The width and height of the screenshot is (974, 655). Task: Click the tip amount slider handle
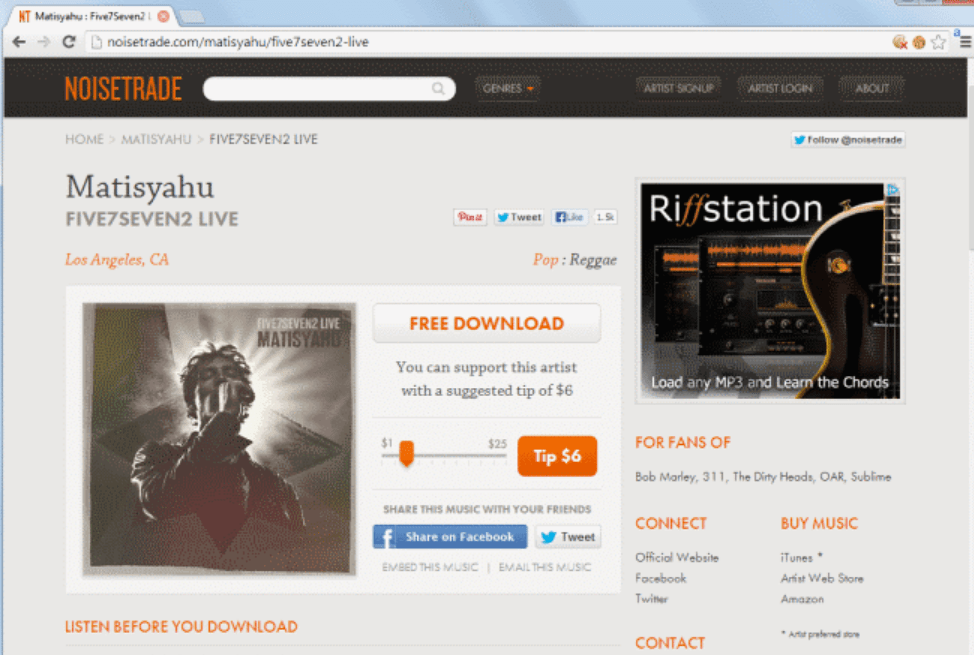(406, 455)
